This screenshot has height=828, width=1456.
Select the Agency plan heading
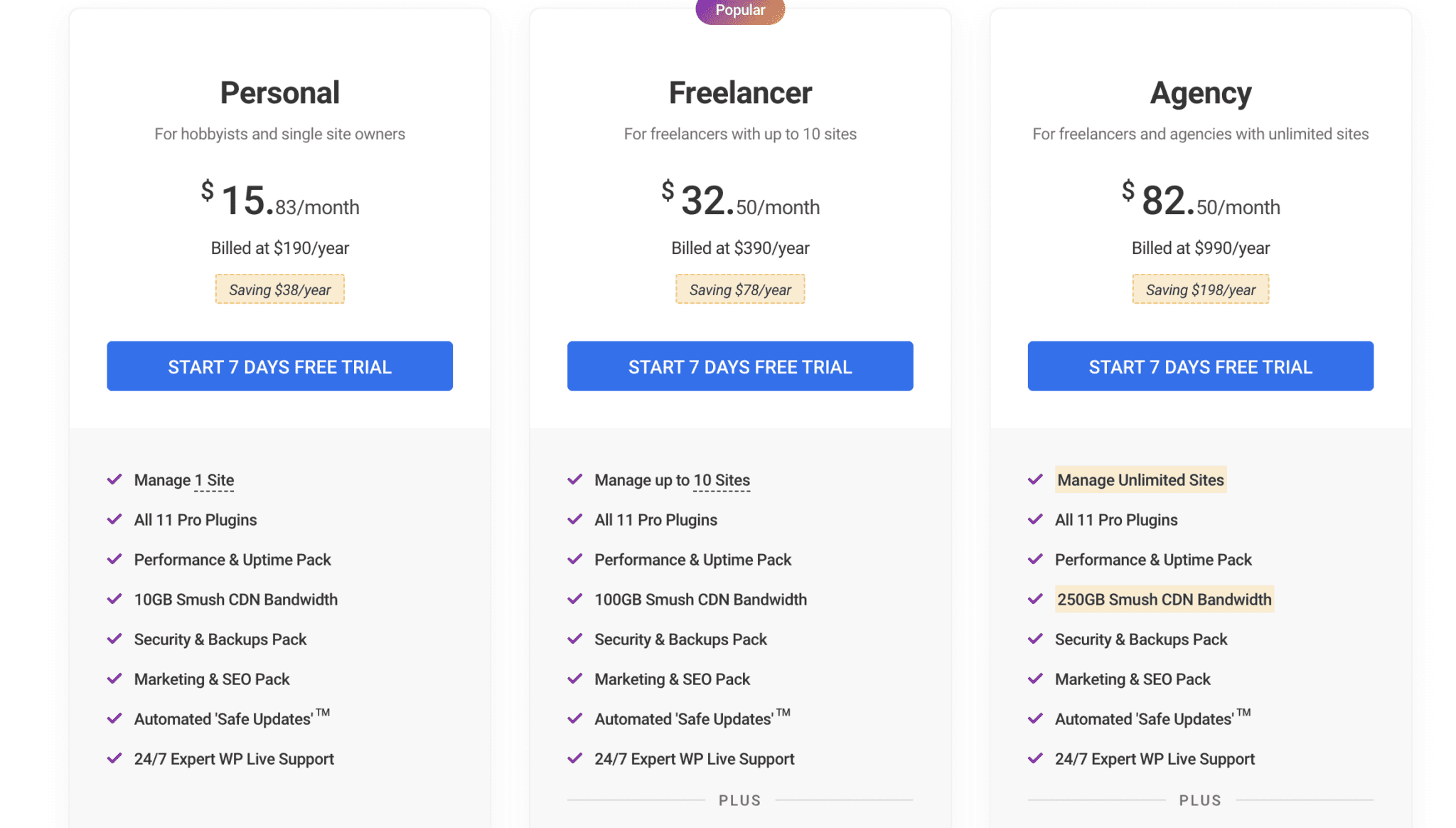(1200, 92)
